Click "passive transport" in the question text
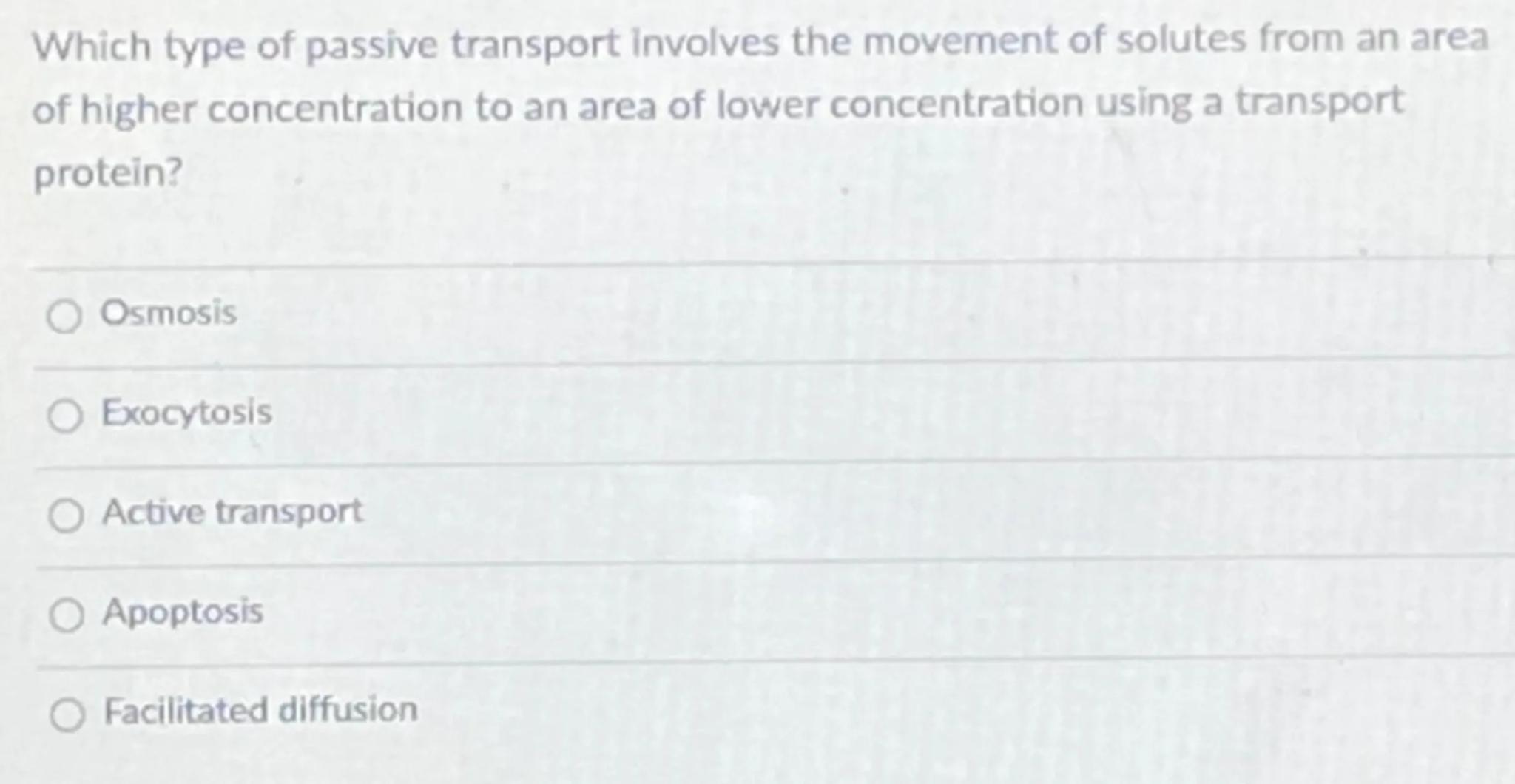 tap(462, 44)
